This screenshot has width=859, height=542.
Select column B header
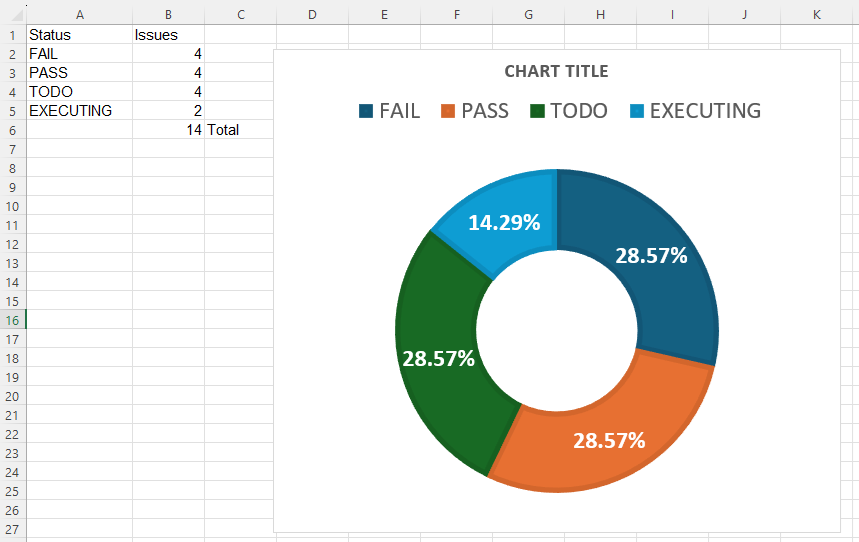click(168, 15)
